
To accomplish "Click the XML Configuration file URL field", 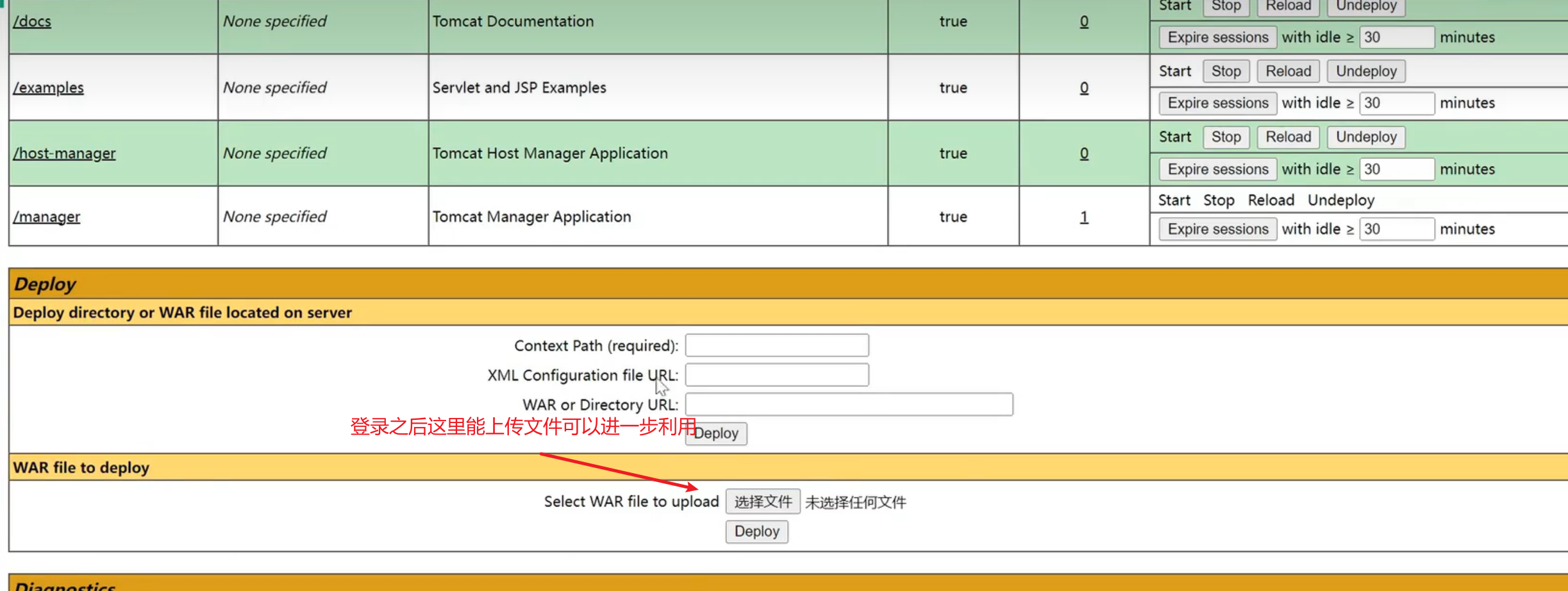I will pyautogui.click(x=776, y=375).
